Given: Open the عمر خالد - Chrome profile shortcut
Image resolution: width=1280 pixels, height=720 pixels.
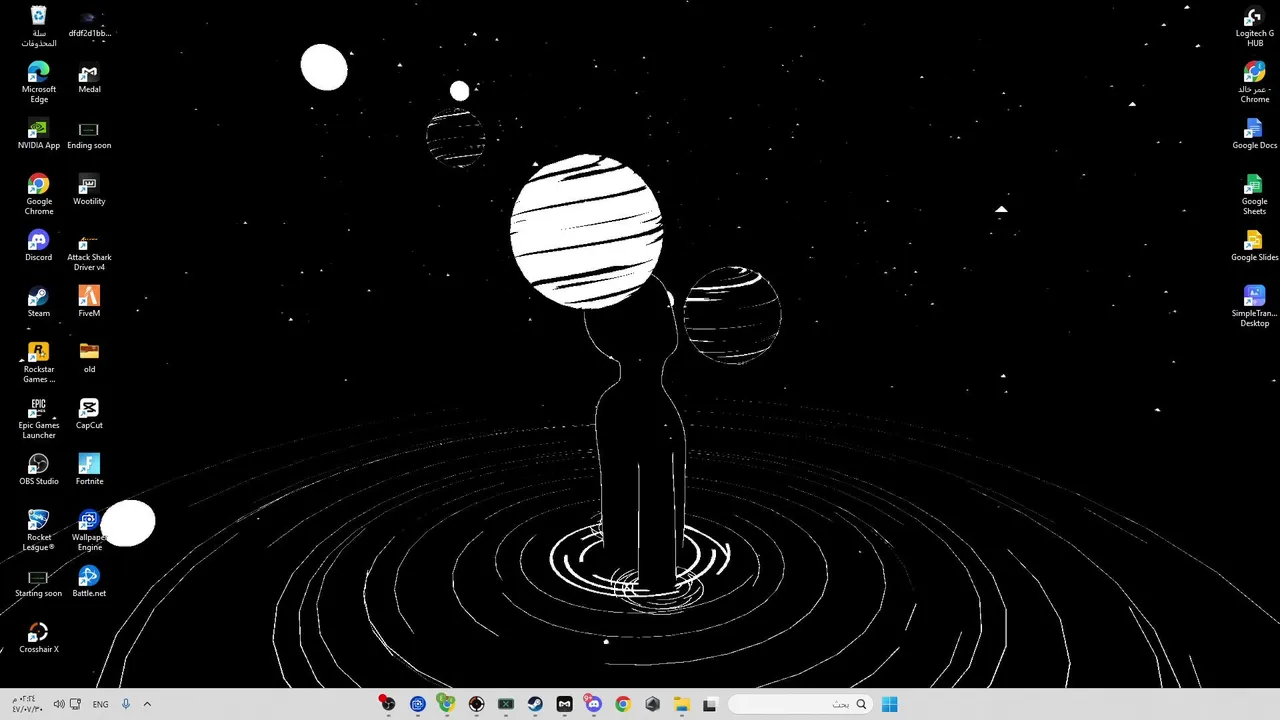Looking at the screenshot, I should (x=1254, y=82).
